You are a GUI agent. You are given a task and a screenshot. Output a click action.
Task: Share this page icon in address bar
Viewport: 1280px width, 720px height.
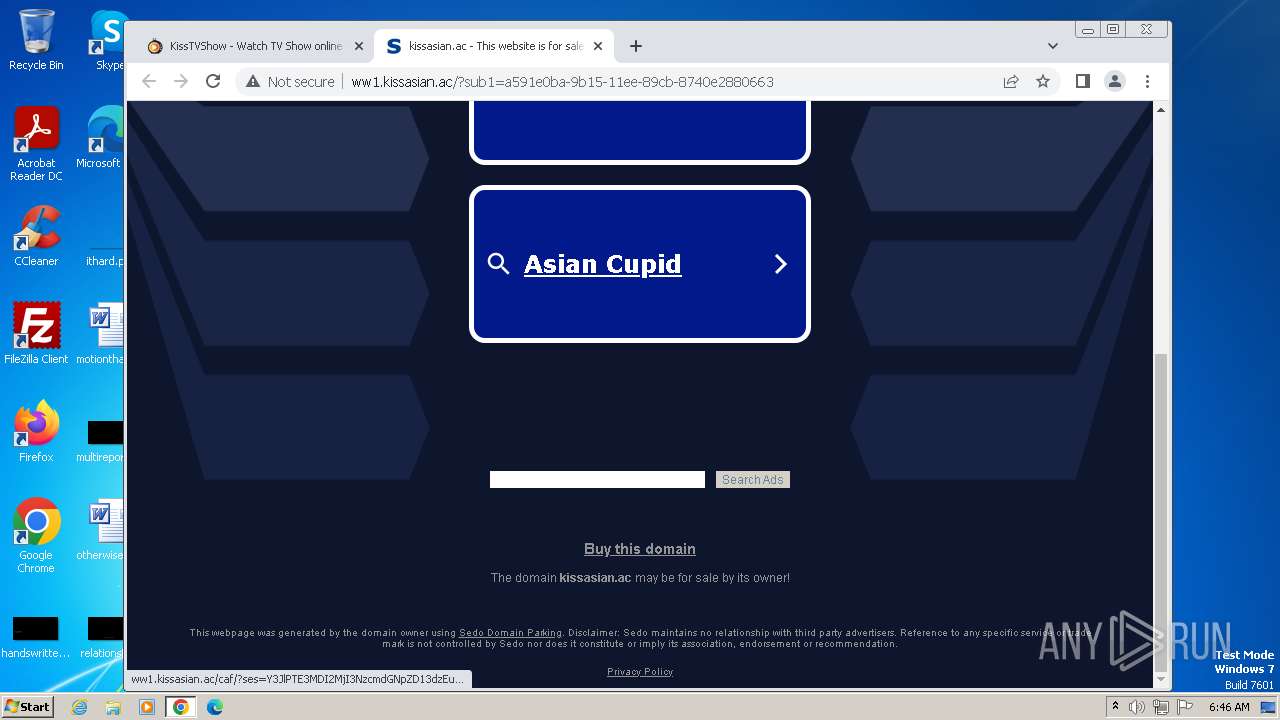1011,81
